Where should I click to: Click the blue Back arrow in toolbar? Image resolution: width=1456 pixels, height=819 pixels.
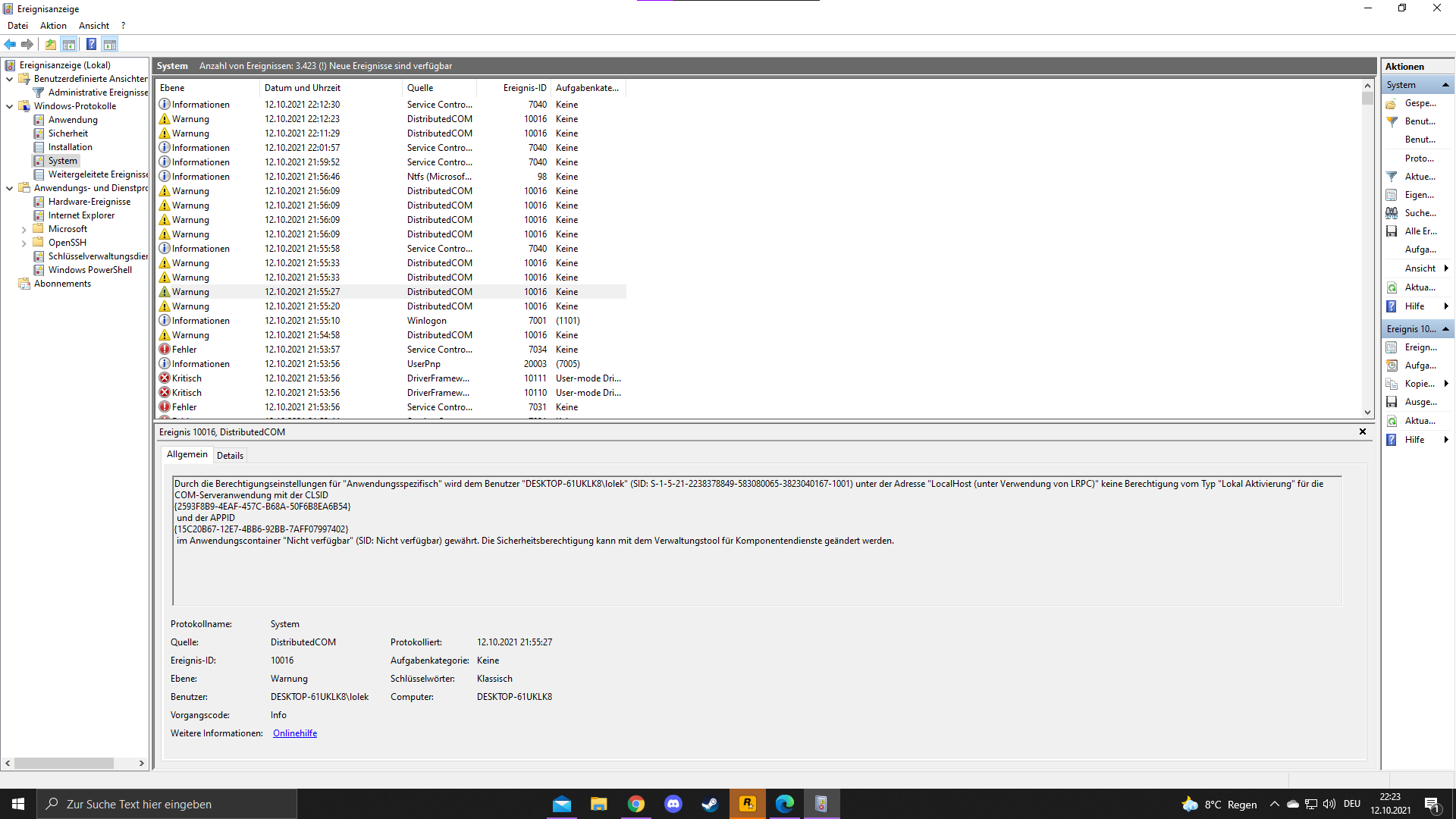tap(10, 44)
